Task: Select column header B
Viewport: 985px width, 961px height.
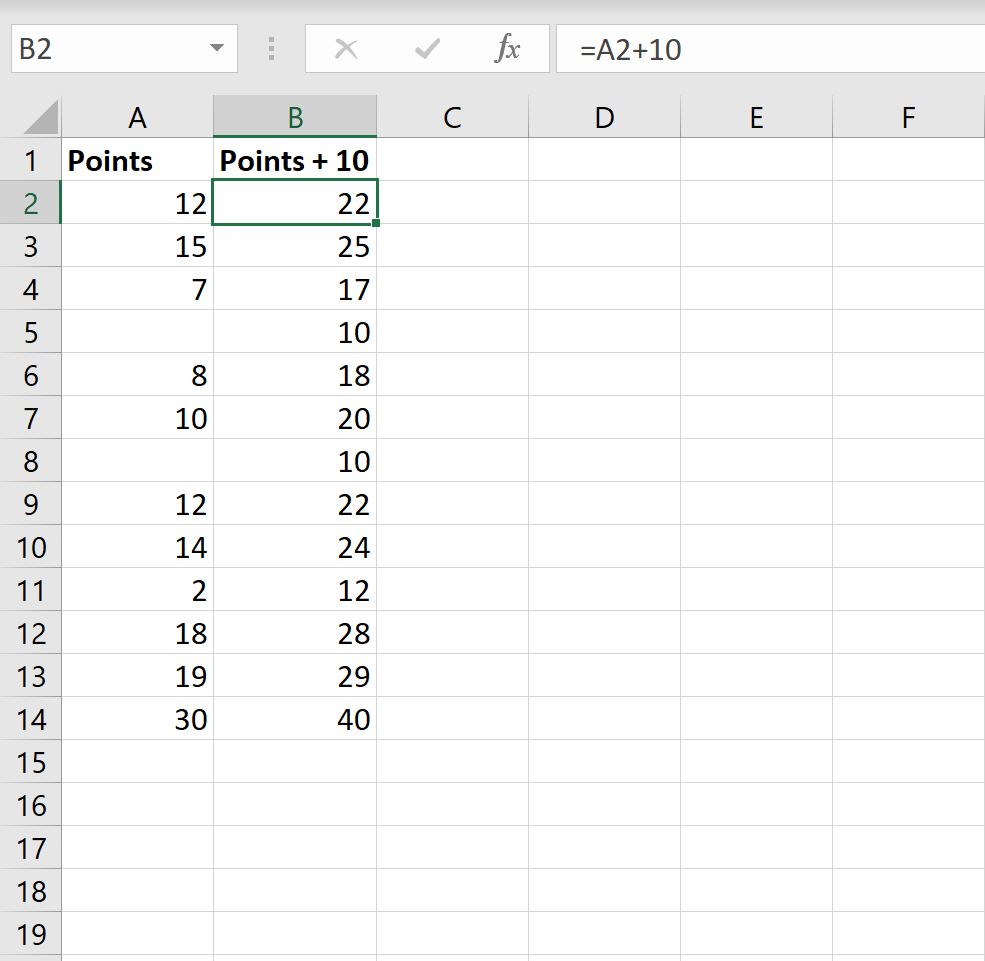Action: pos(294,116)
